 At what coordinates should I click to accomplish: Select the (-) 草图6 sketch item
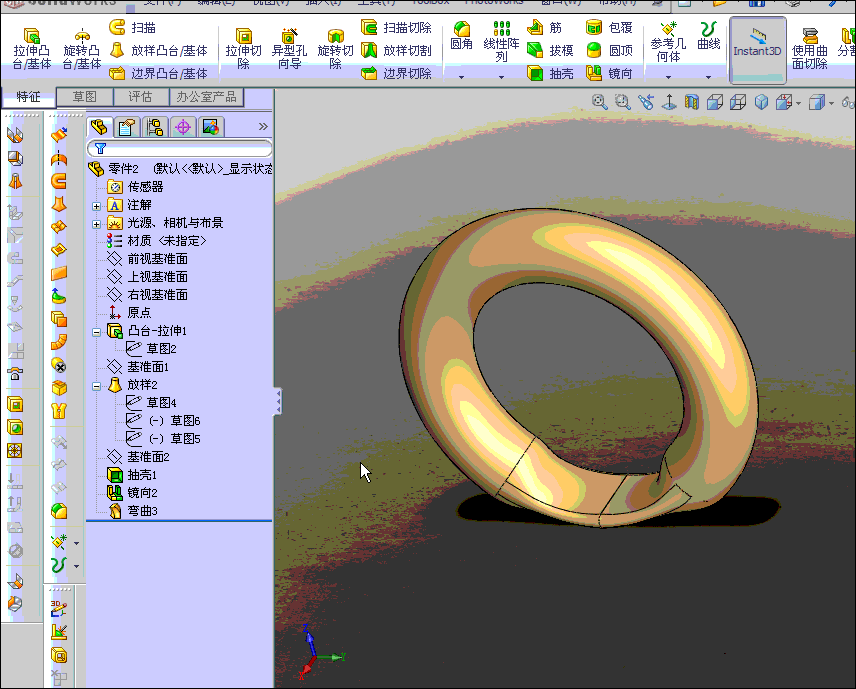tap(163, 421)
